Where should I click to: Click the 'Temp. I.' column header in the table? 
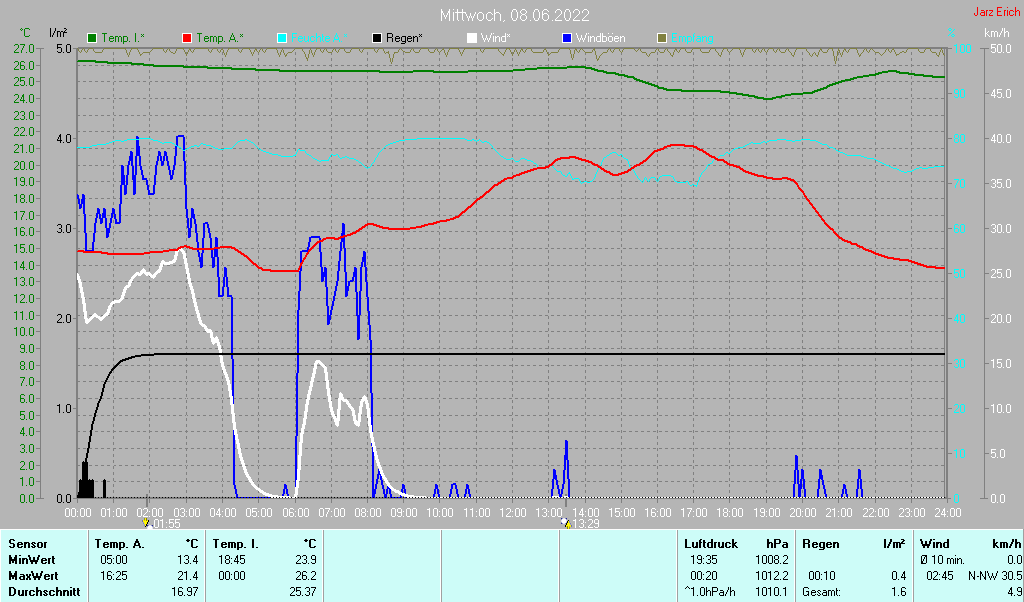234,544
